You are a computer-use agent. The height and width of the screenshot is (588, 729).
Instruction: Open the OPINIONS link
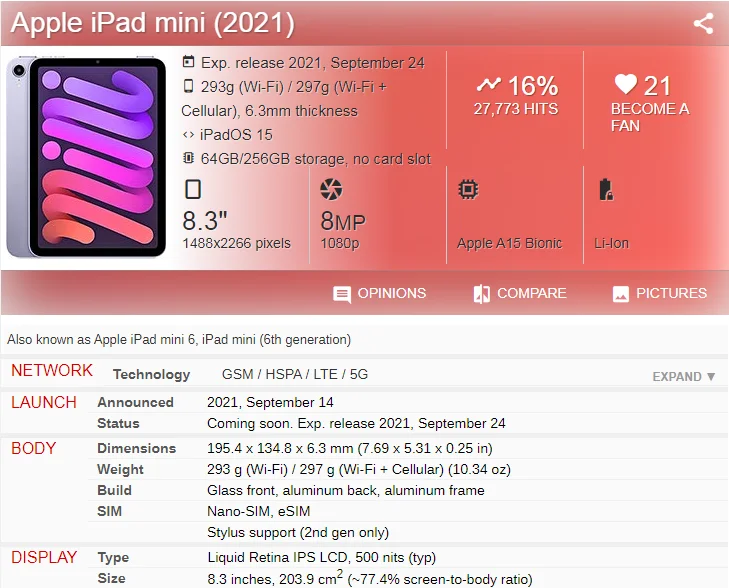391,293
